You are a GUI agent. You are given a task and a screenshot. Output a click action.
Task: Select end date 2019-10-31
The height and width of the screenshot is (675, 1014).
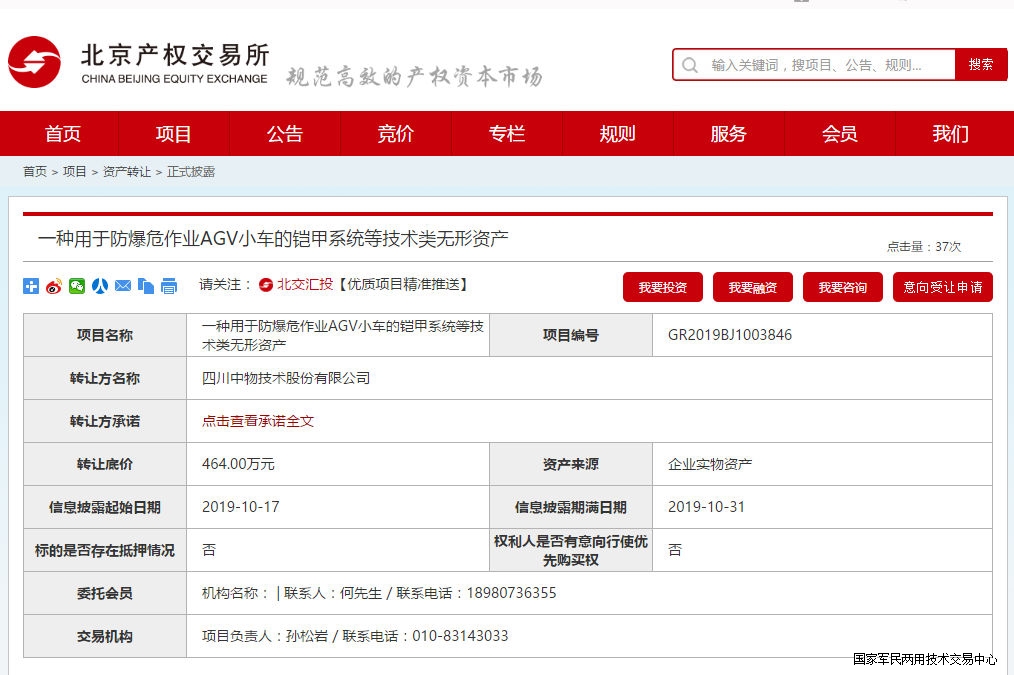[706, 507]
